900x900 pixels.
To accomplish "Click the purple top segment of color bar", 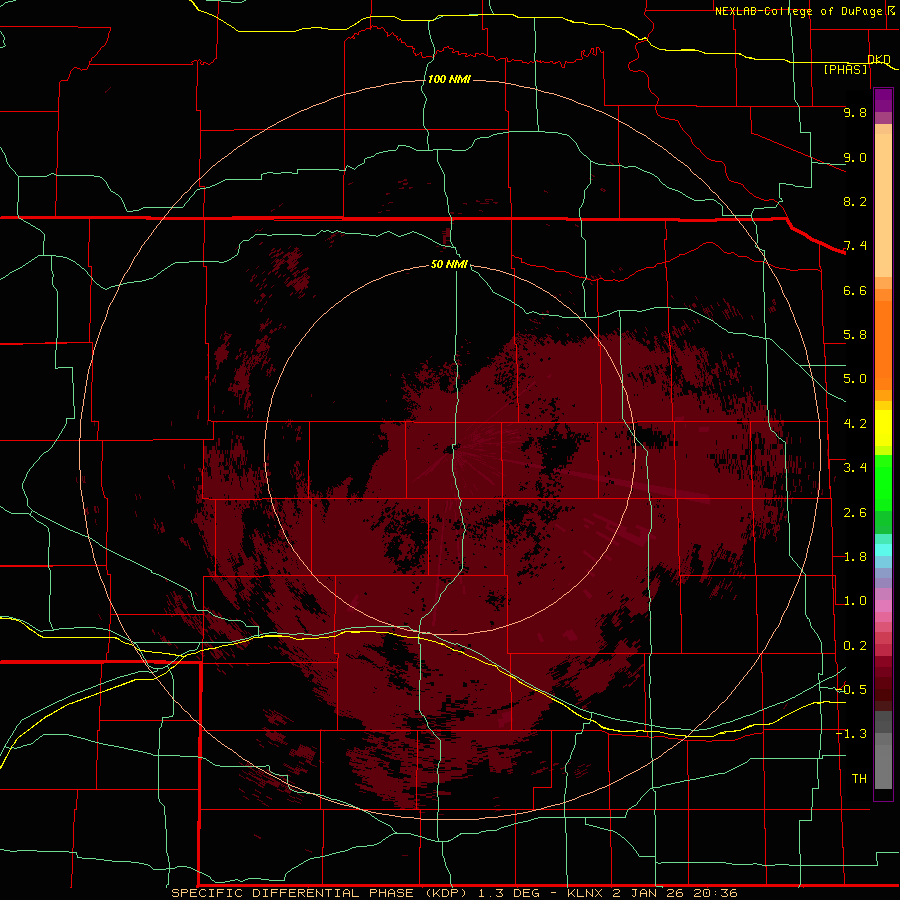I will [883, 100].
